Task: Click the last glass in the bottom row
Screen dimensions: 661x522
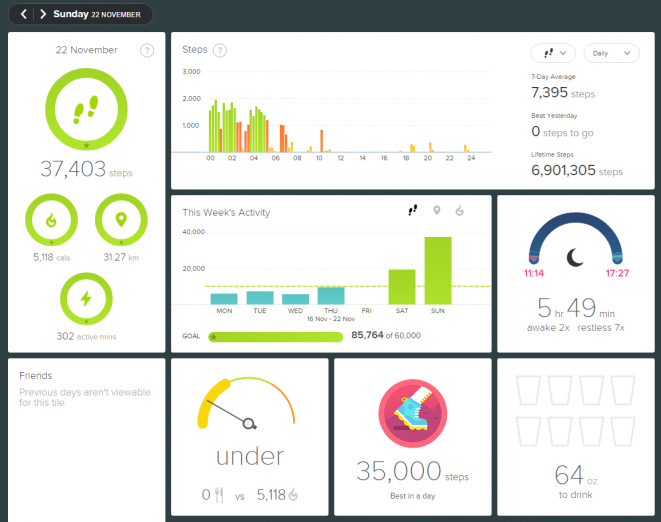Action: click(x=623, y=431)
